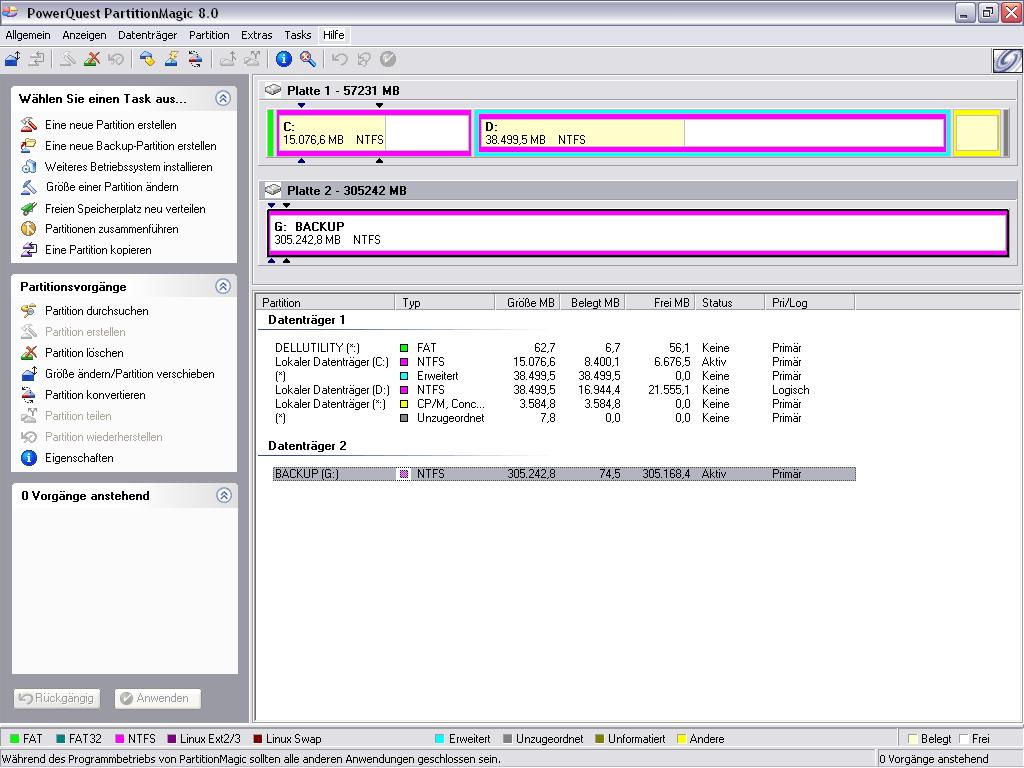Select the 'Lokaler Datenträger (D:)' row

pyautogui.click(x=564, y=390)
